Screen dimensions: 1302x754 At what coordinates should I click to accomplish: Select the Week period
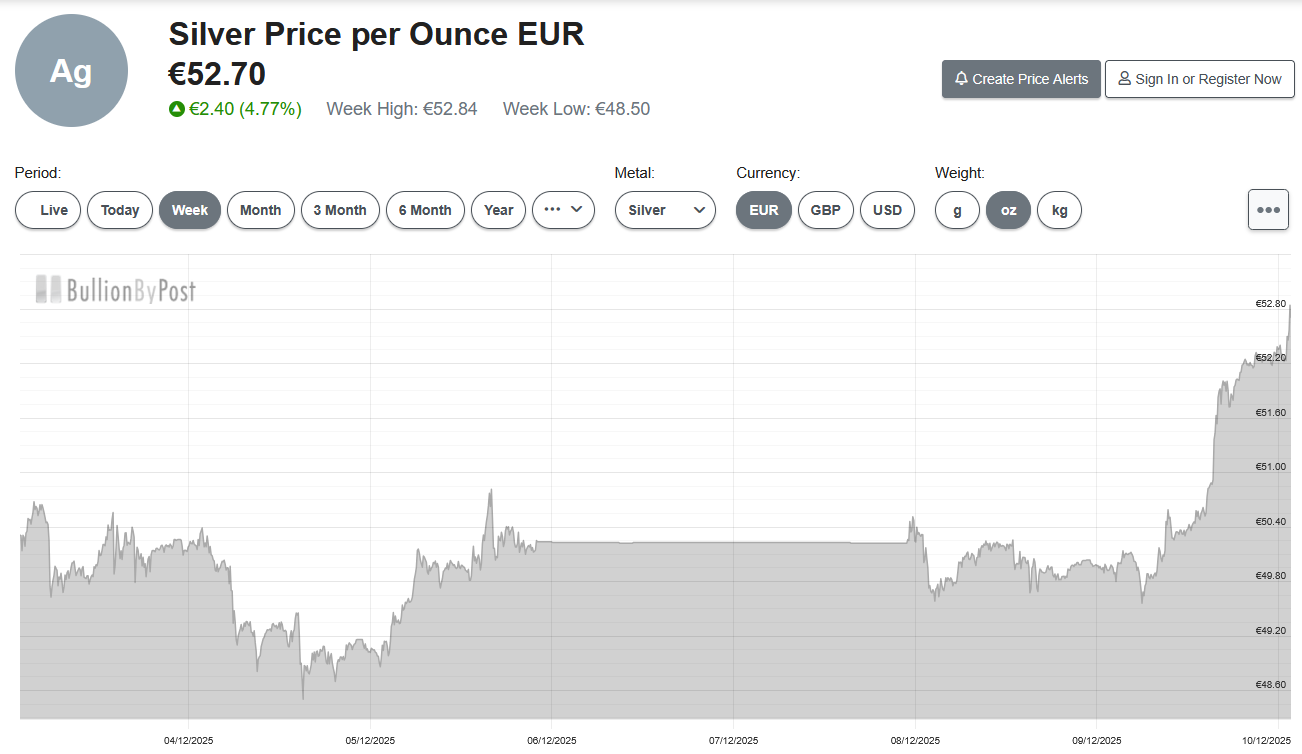[x=190, y=210]
